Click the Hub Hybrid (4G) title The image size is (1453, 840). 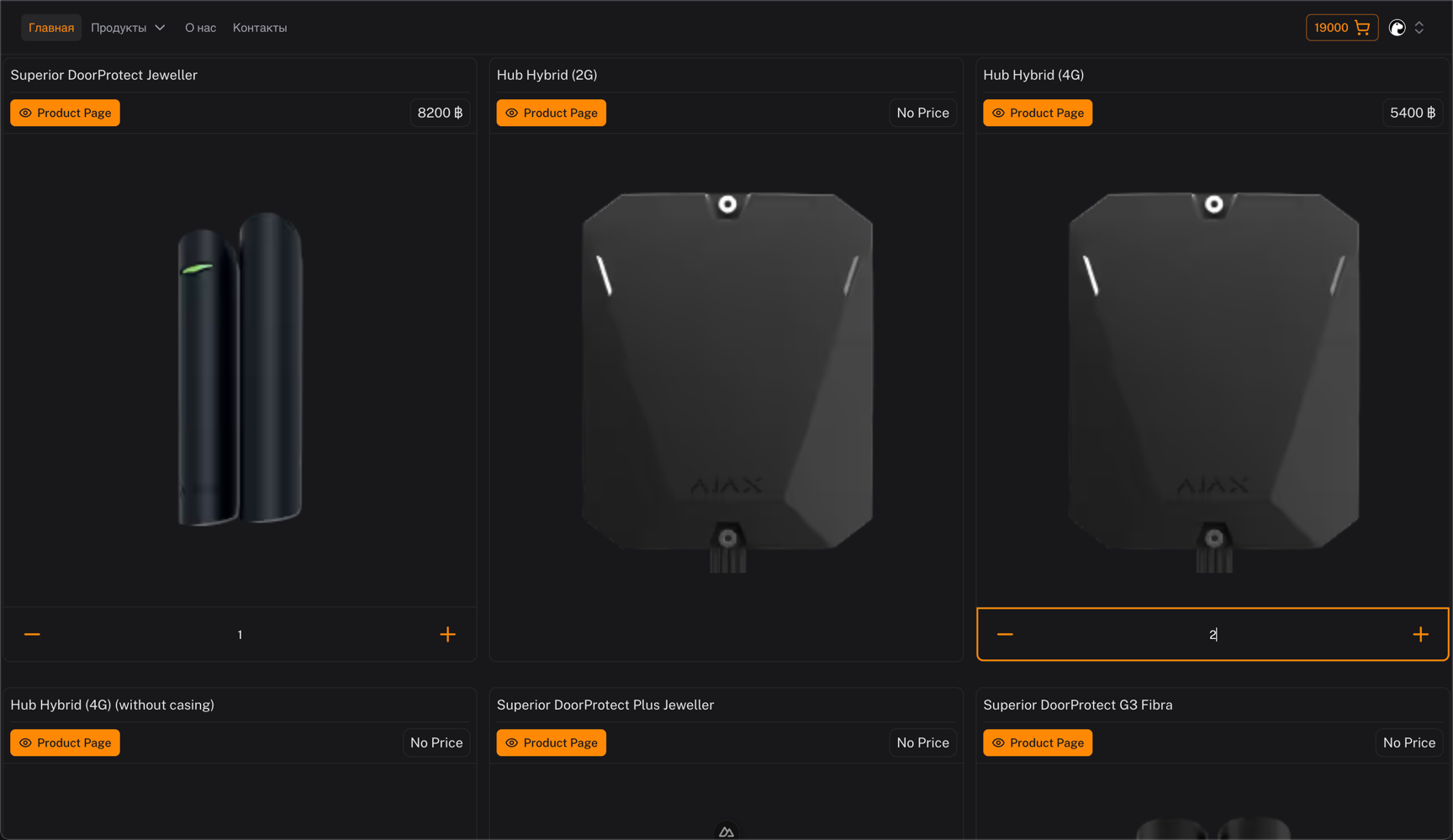point(1033,75)
